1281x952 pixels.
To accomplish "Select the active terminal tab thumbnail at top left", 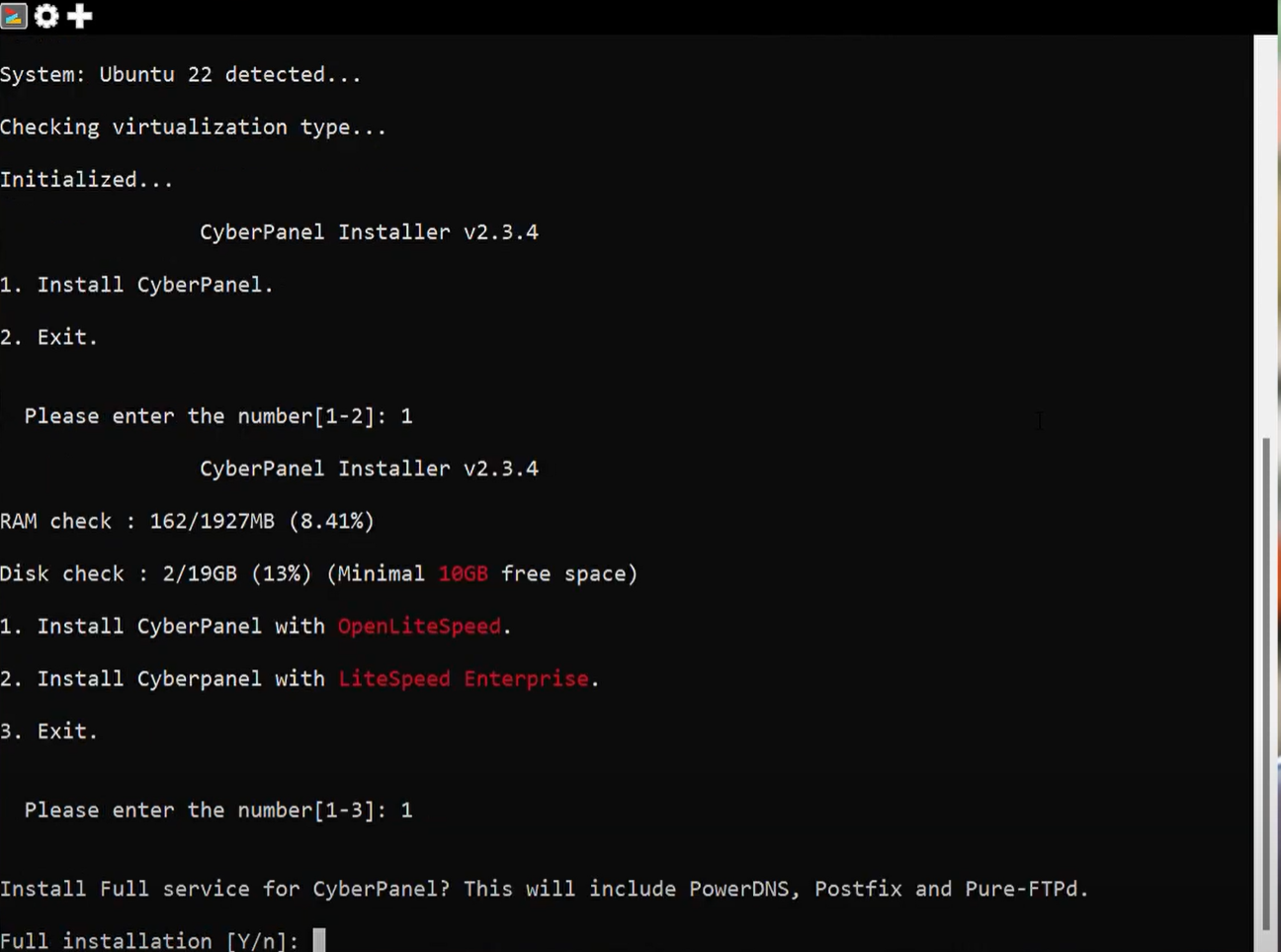I will coord(14,16).
